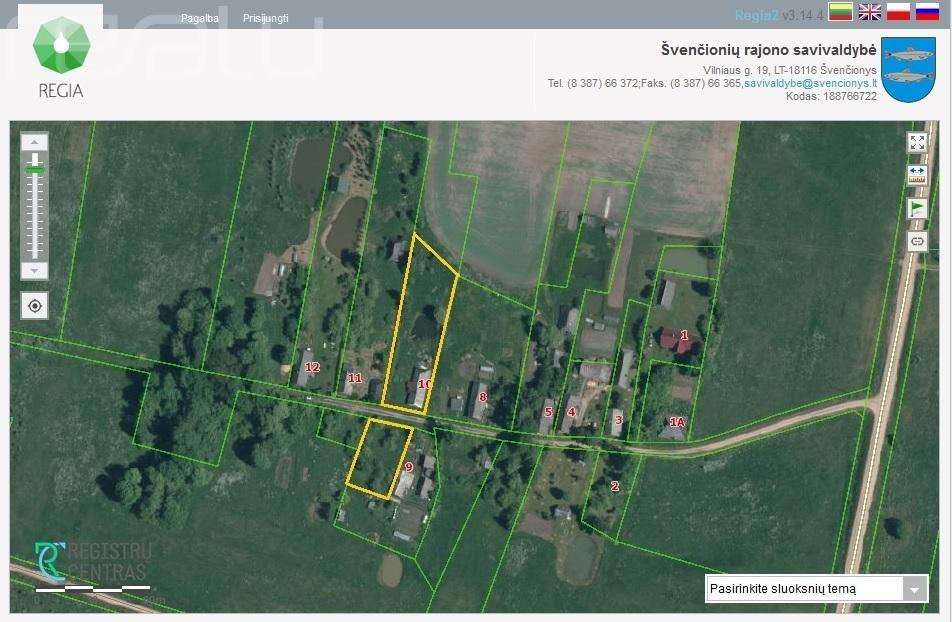Locate my position with target button

point(35,306)
